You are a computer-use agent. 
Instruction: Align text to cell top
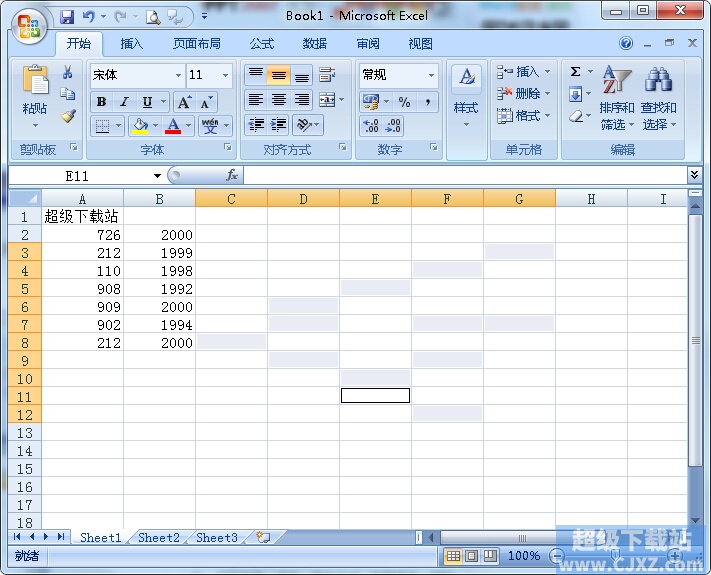point(256,74)
